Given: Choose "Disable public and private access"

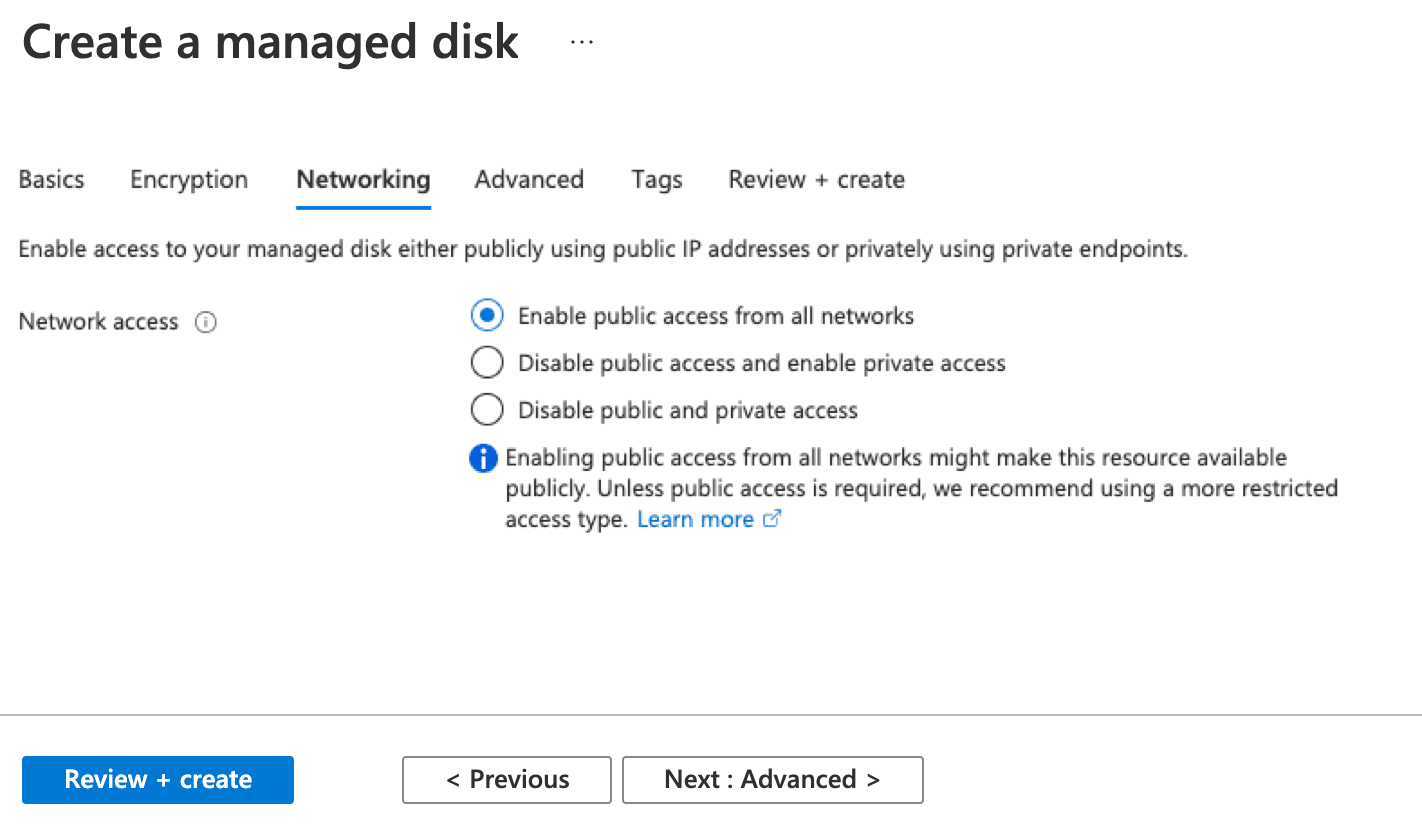Looking at the screenshot, I should tap(487, 409).
